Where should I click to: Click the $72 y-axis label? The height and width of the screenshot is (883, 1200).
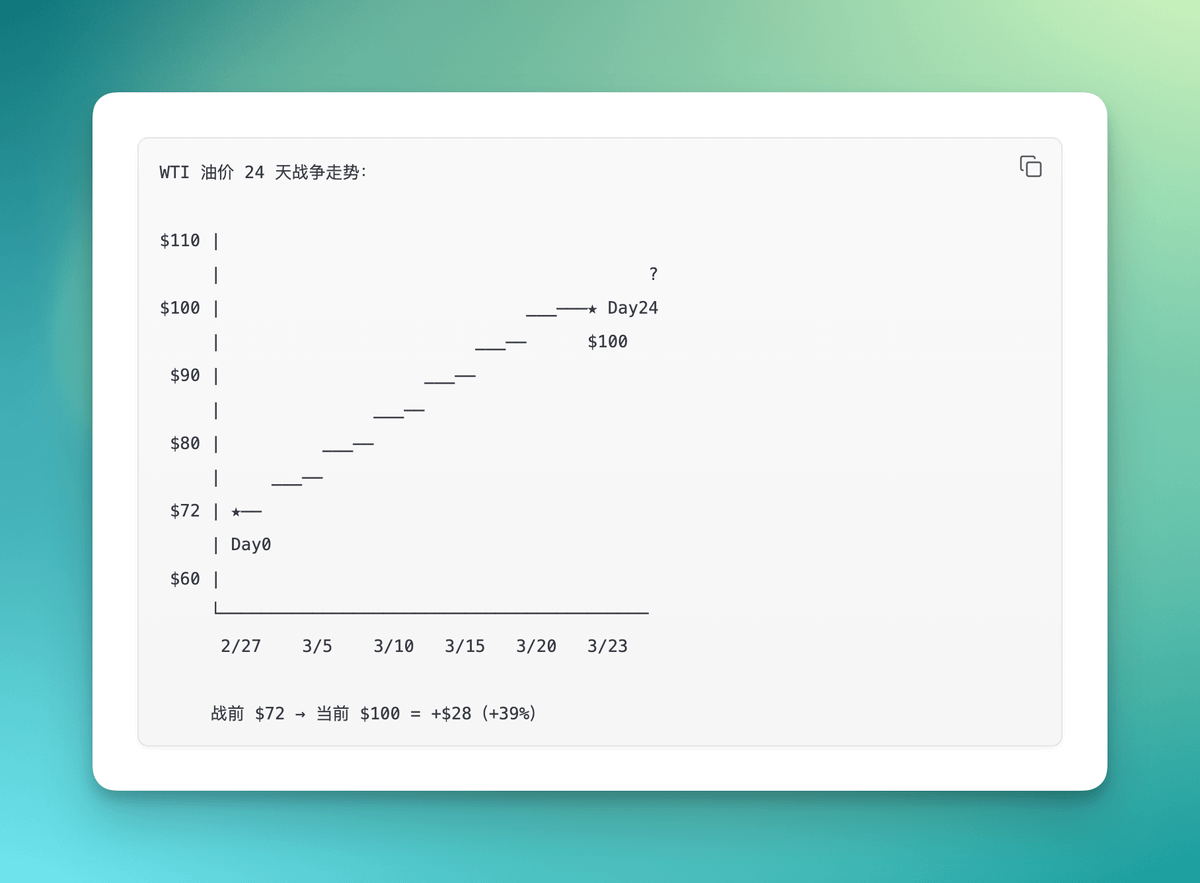185,511
